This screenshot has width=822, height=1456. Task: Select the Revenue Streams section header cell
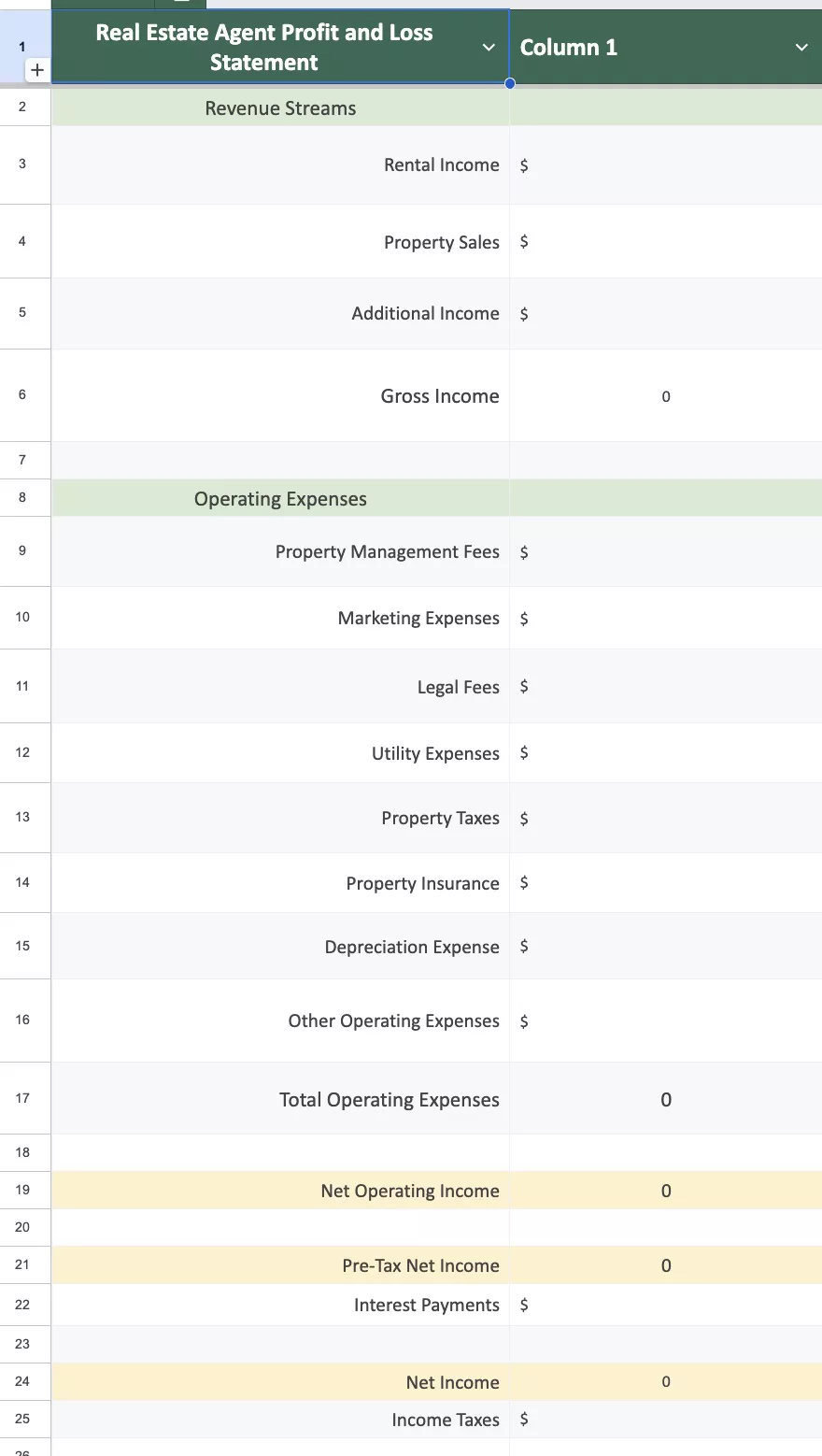point(280,107)
